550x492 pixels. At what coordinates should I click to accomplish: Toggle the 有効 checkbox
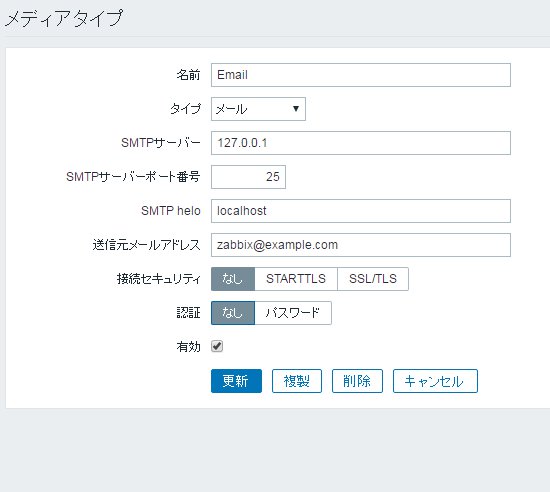[x=217, y=346]
